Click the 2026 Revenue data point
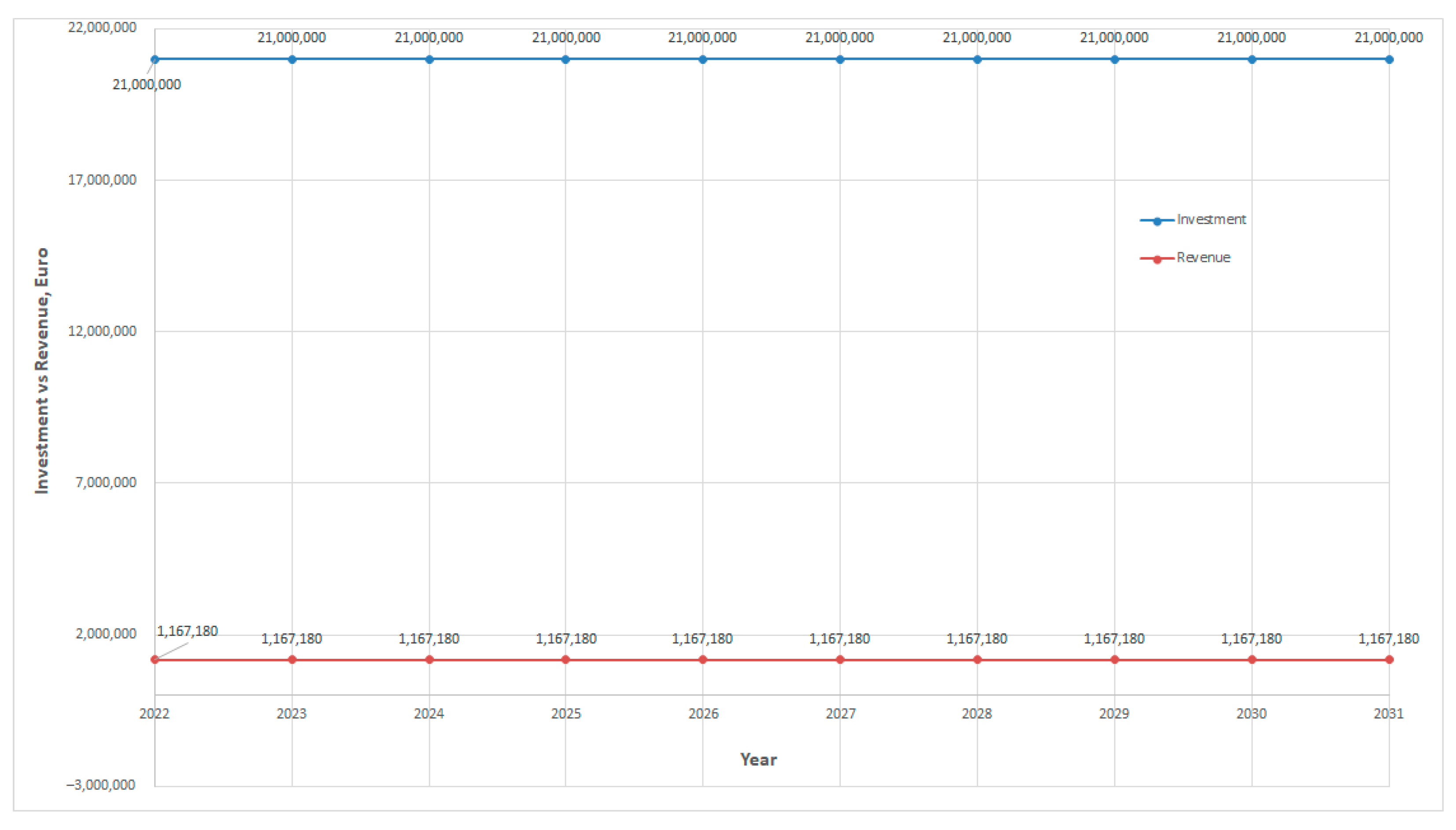The height and width of the screenshot is (830, 1456). [702, 660]
